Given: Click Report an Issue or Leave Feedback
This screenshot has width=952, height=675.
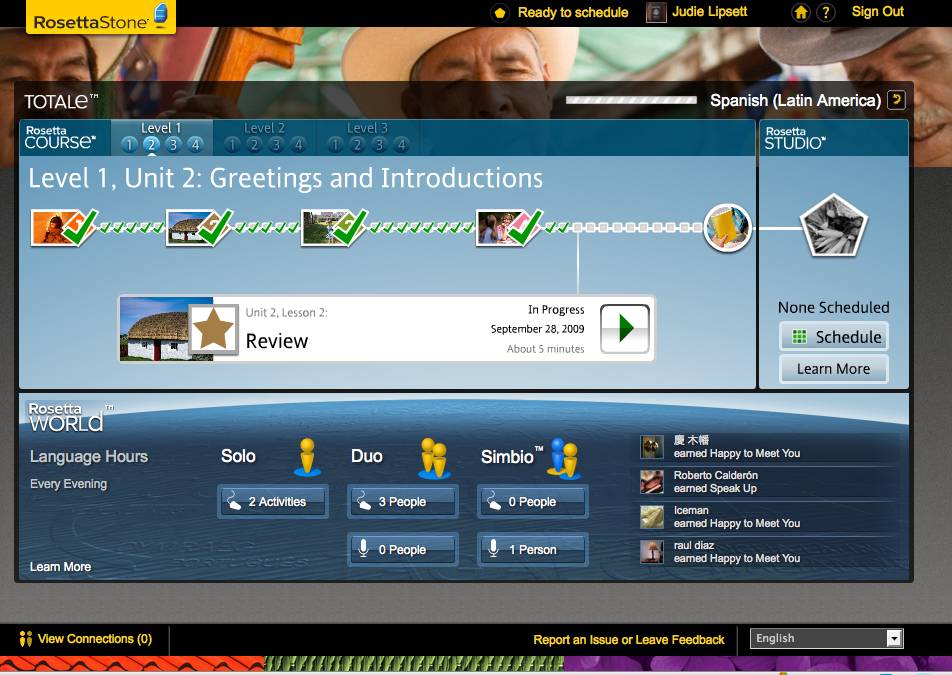Looking at the screenshot, I should (628, 639).
